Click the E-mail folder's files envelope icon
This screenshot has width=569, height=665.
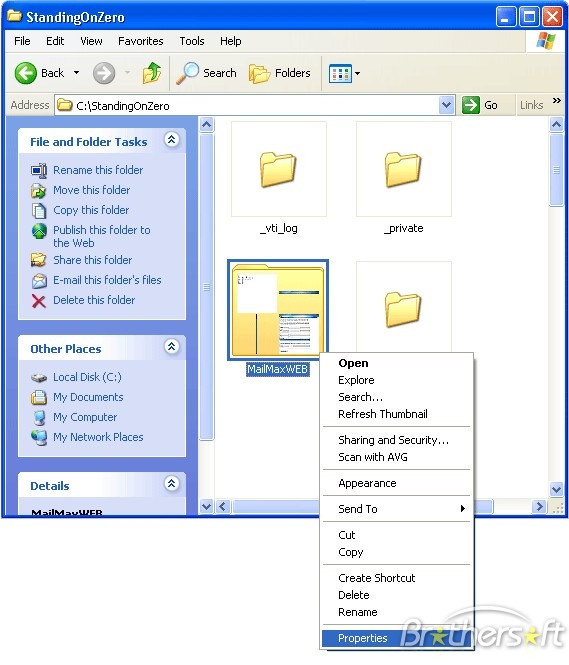39,280
